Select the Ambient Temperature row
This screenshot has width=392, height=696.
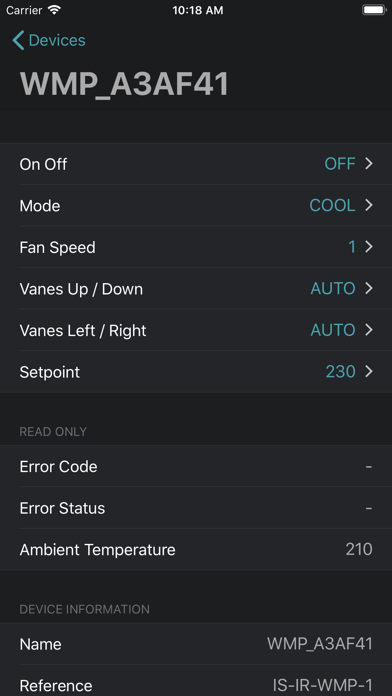(196, 550)
